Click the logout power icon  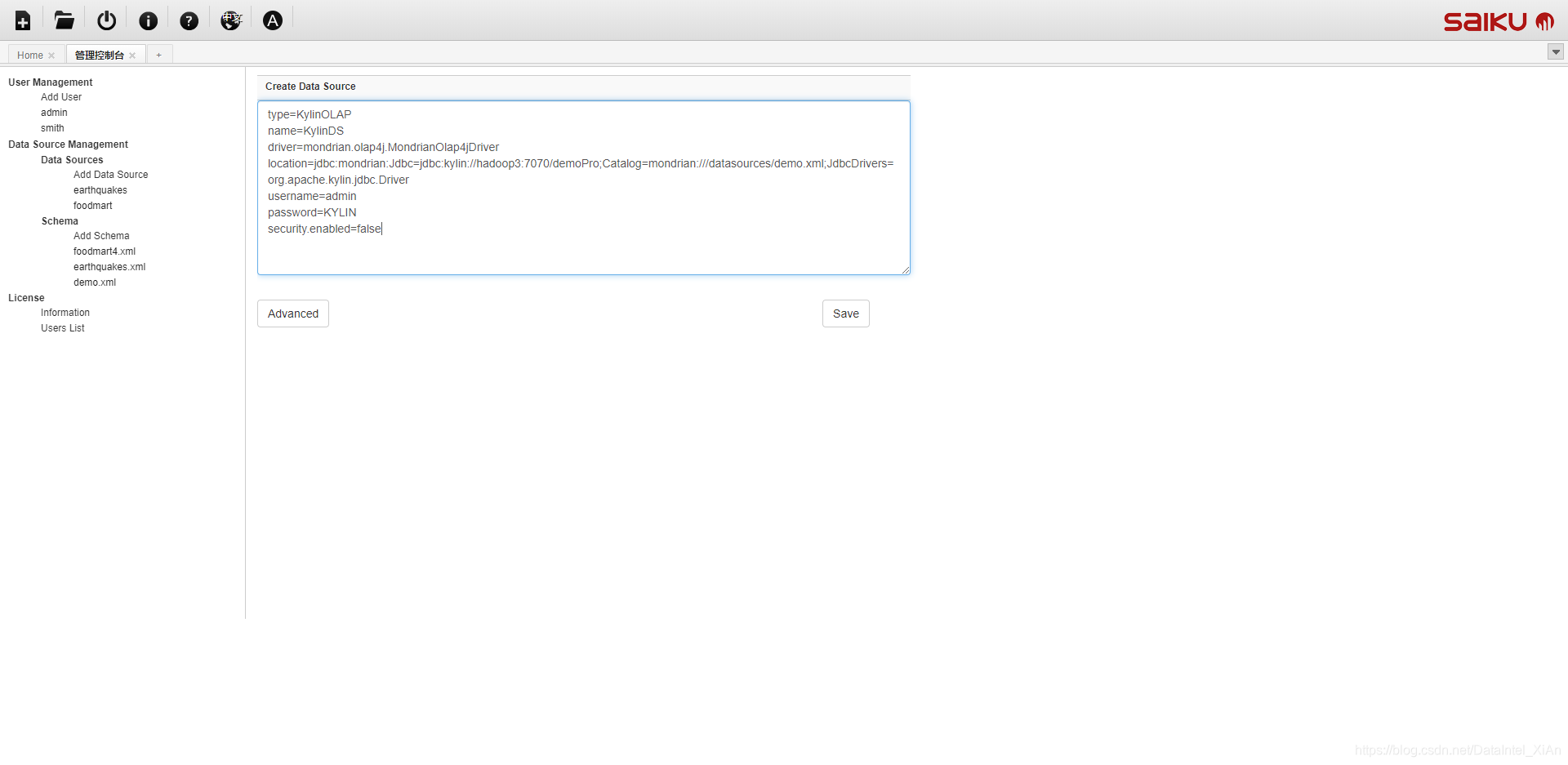tap(106, 20)
